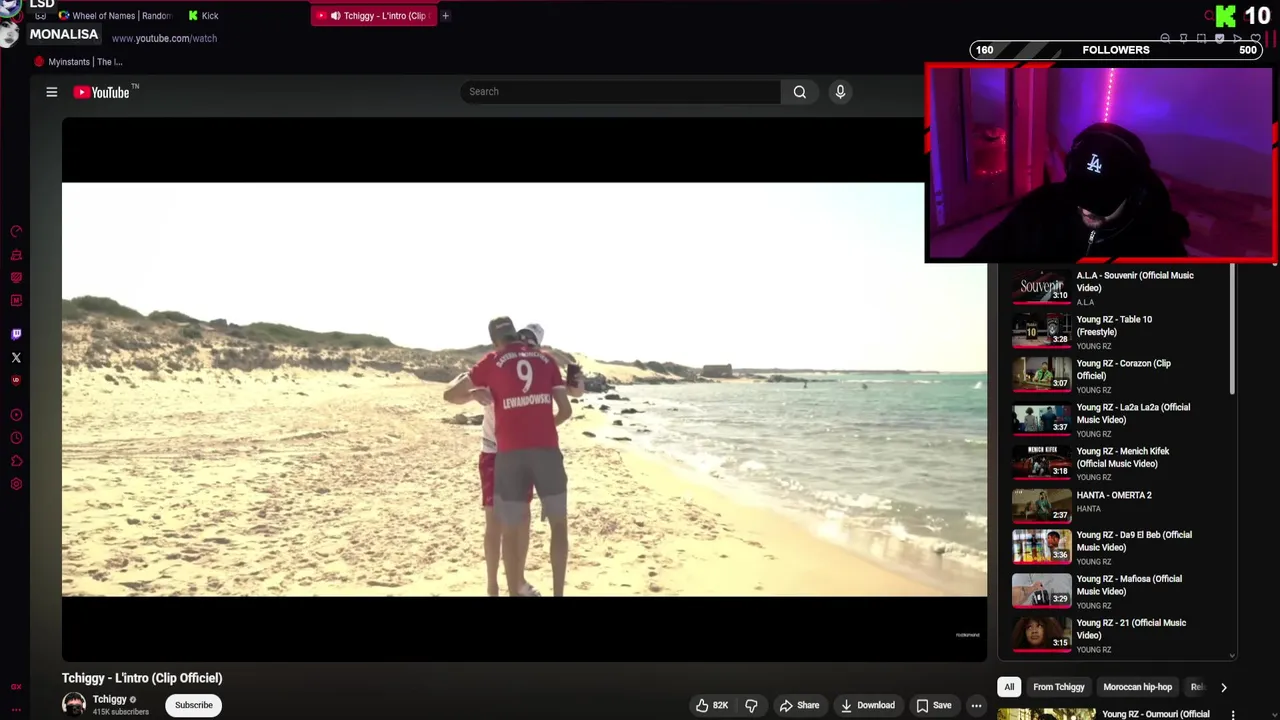Viewport: 1280px width, 720px height.
Task: Click video title Tchiggy - L'intro (Clip Officiel)
Action: [142, 678]
